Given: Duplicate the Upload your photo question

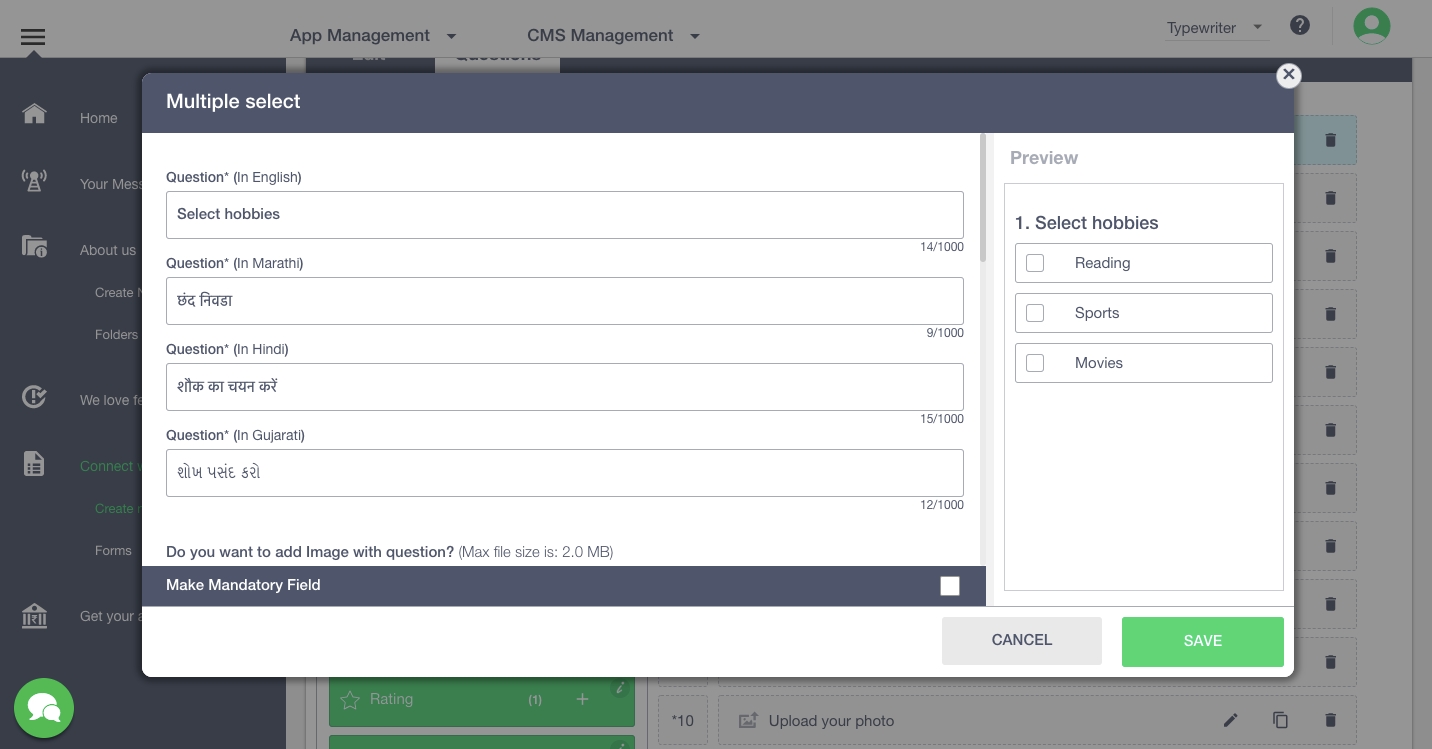Looking at the screenshot, I should pos(1280,720).
